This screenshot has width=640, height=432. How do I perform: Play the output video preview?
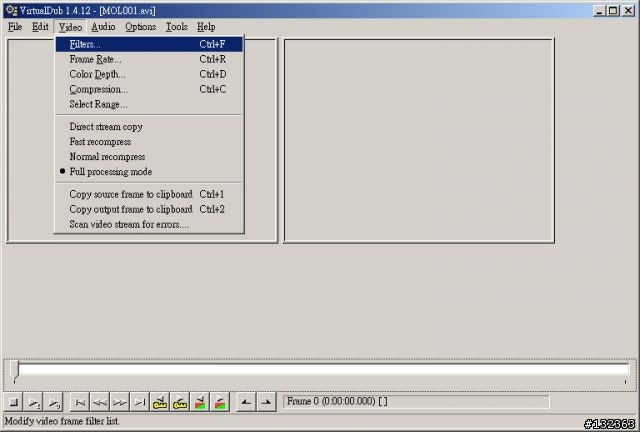tap(53, 402)
